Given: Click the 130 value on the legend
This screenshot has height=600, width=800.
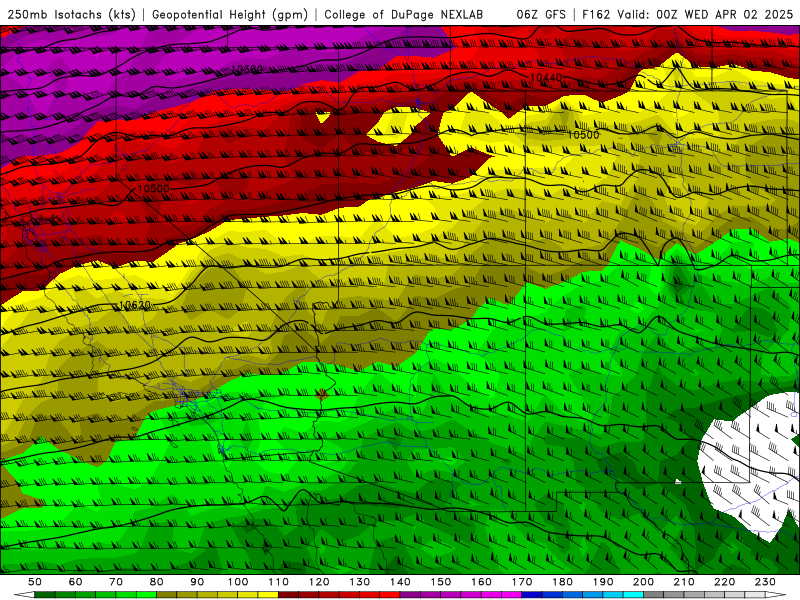Looking at the screenshot, I should (x=360, y=582).
